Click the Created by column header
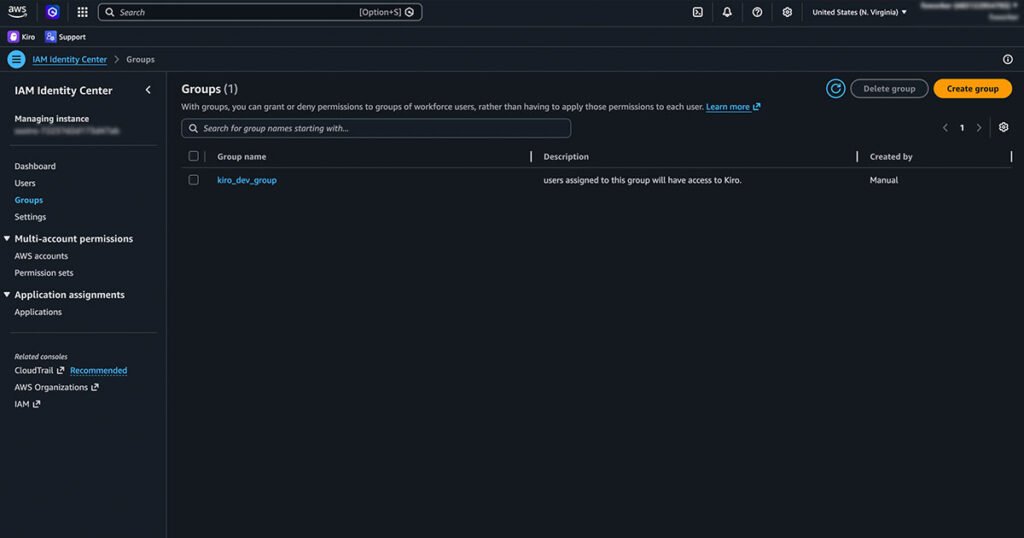The height and width of the screenshot is (538, 1024). pos(891,157)
